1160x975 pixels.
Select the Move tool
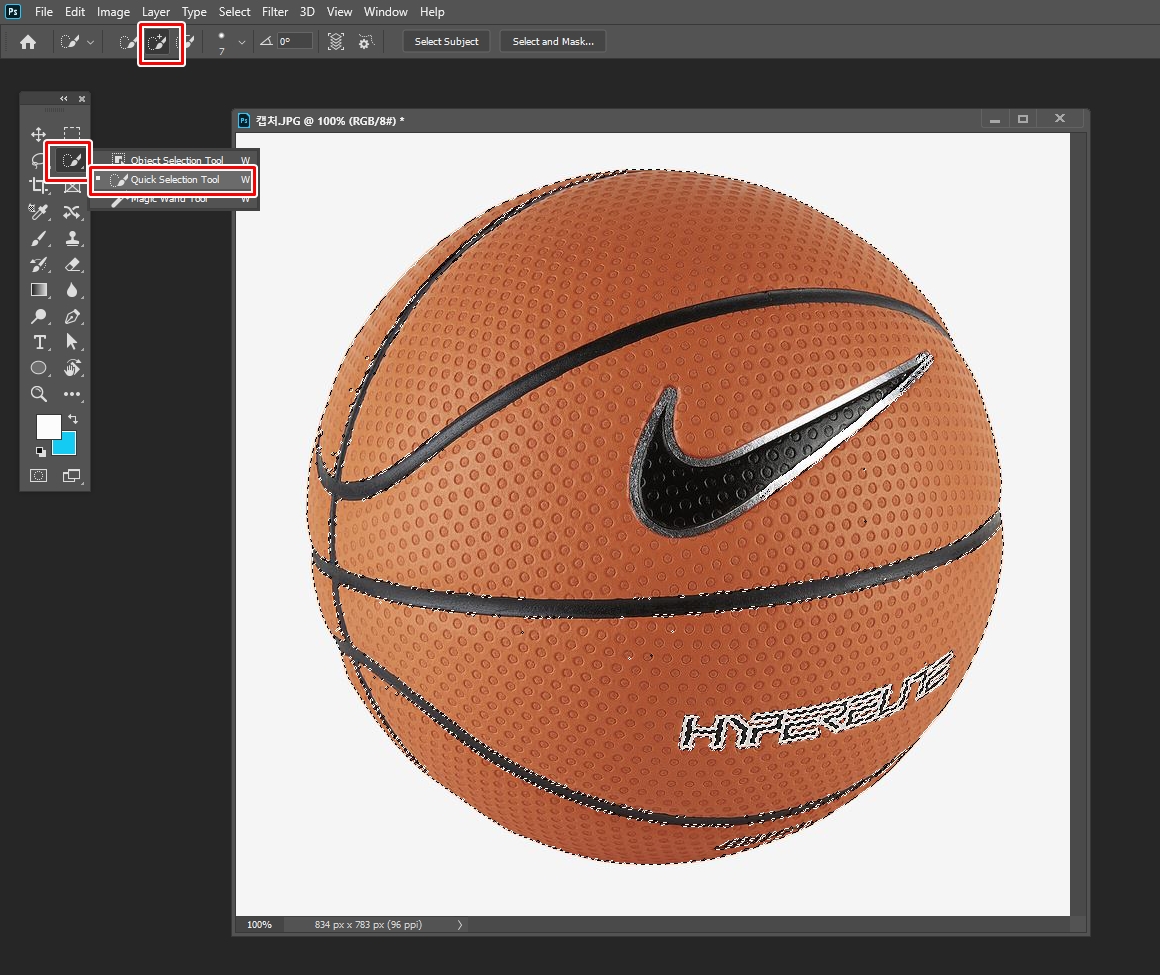38,134
